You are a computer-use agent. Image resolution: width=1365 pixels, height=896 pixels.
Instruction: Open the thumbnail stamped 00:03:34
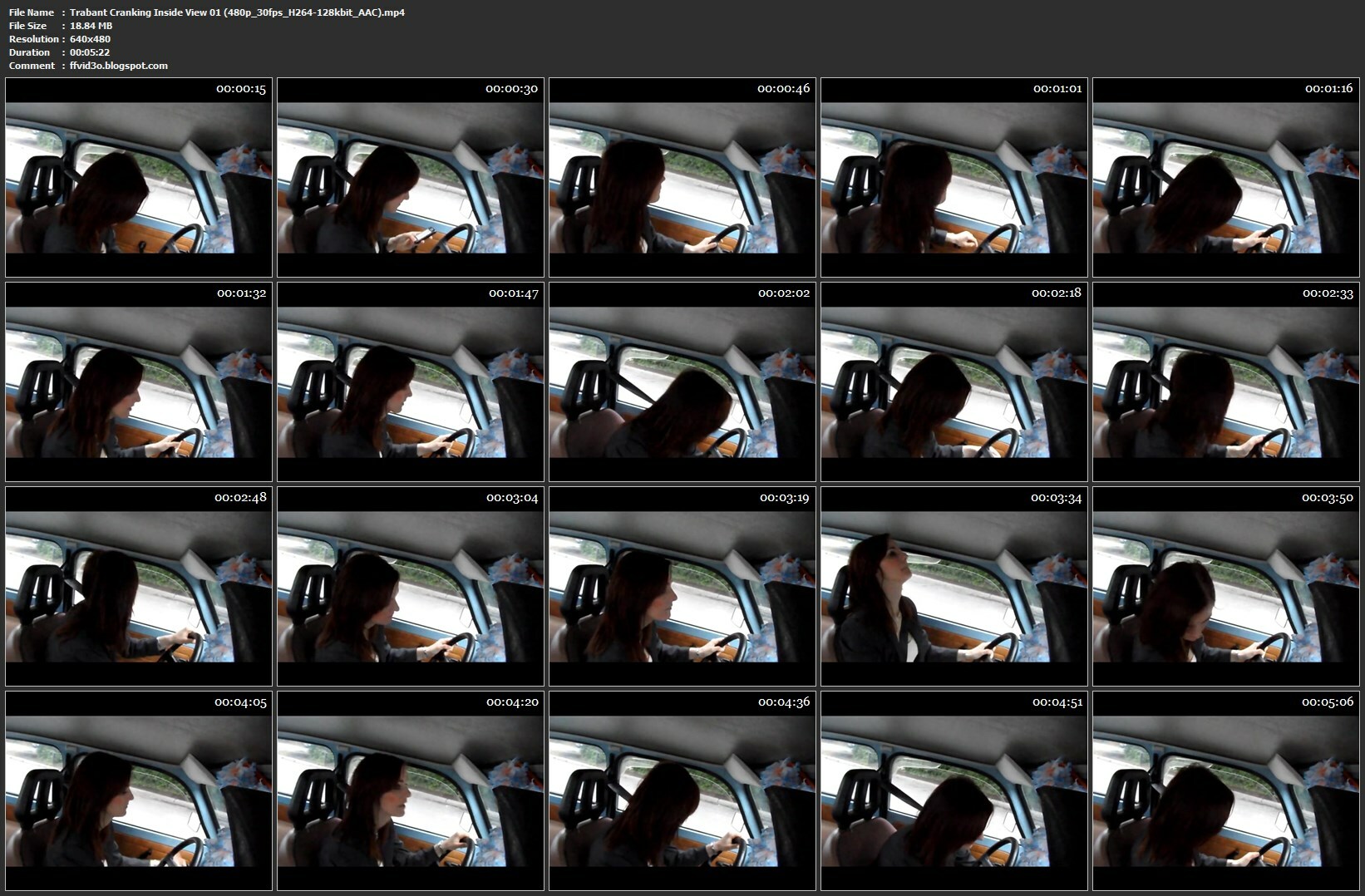(954, 586)
